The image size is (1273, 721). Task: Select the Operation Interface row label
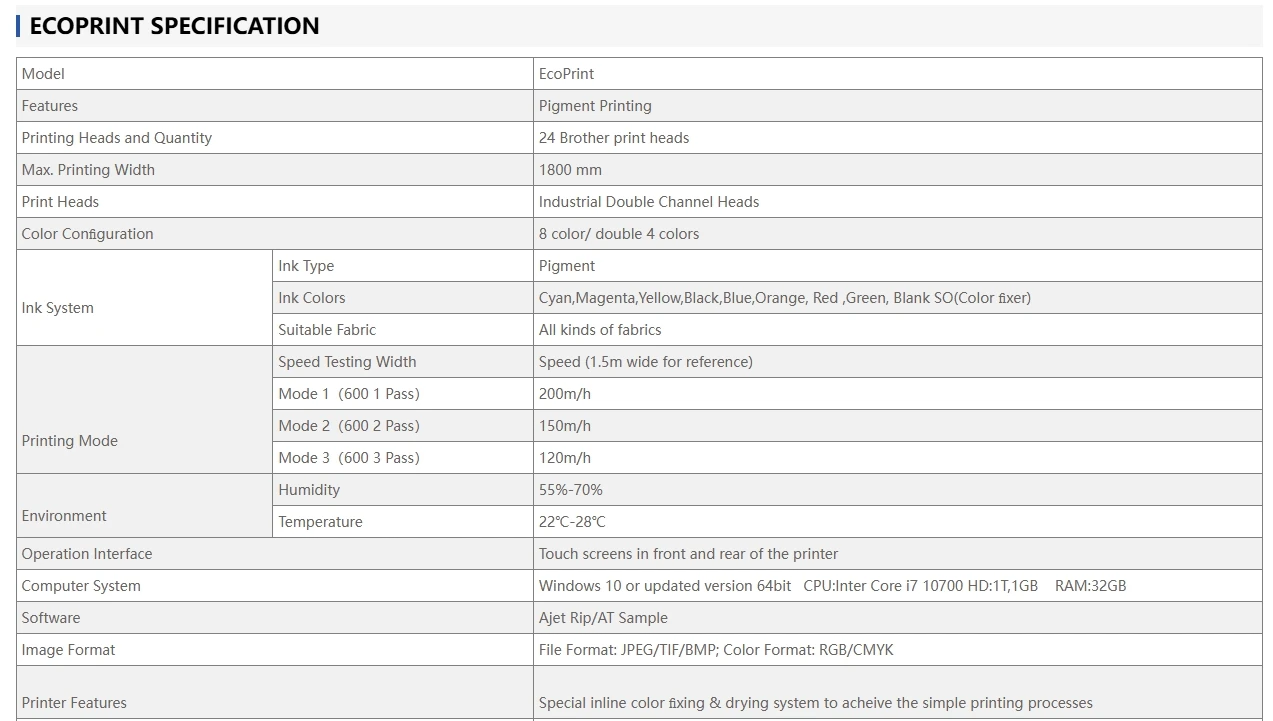275,554
